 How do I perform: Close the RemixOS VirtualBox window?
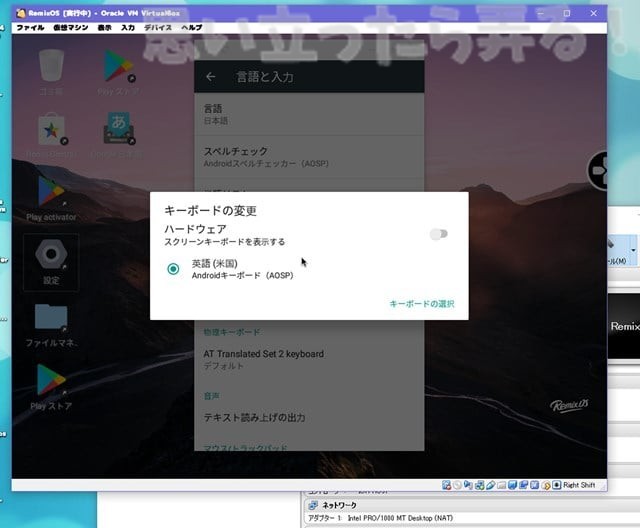click(x=593, y=13)
